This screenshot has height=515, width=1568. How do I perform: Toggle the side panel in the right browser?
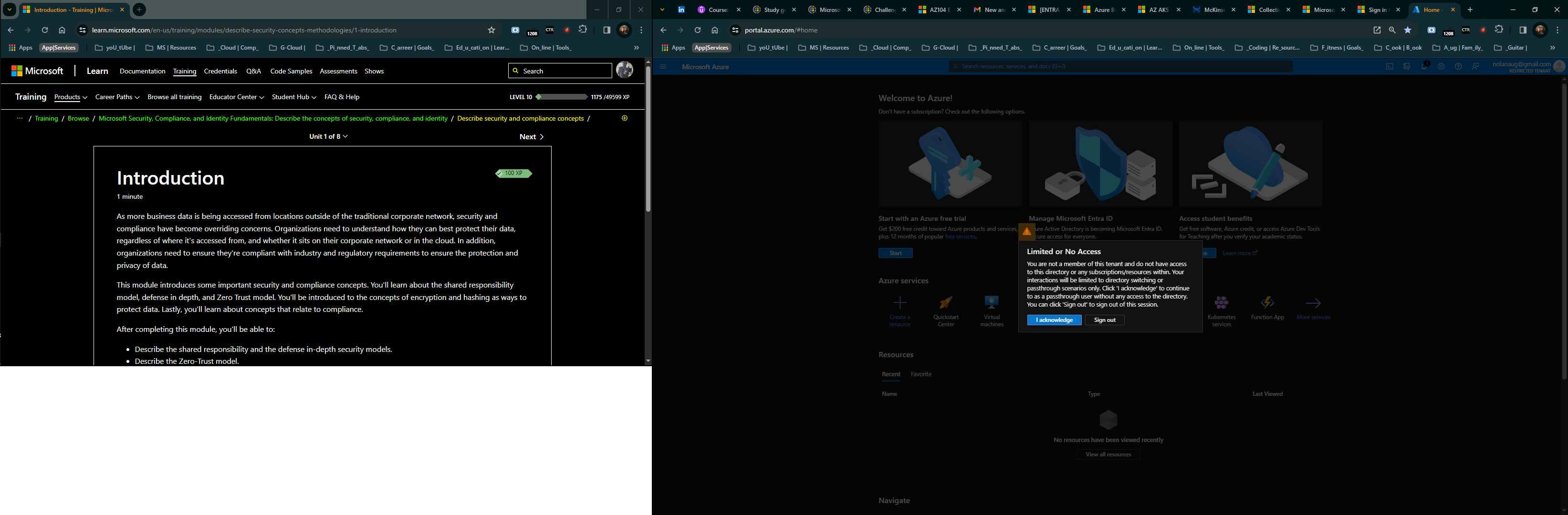point(1523,30)
